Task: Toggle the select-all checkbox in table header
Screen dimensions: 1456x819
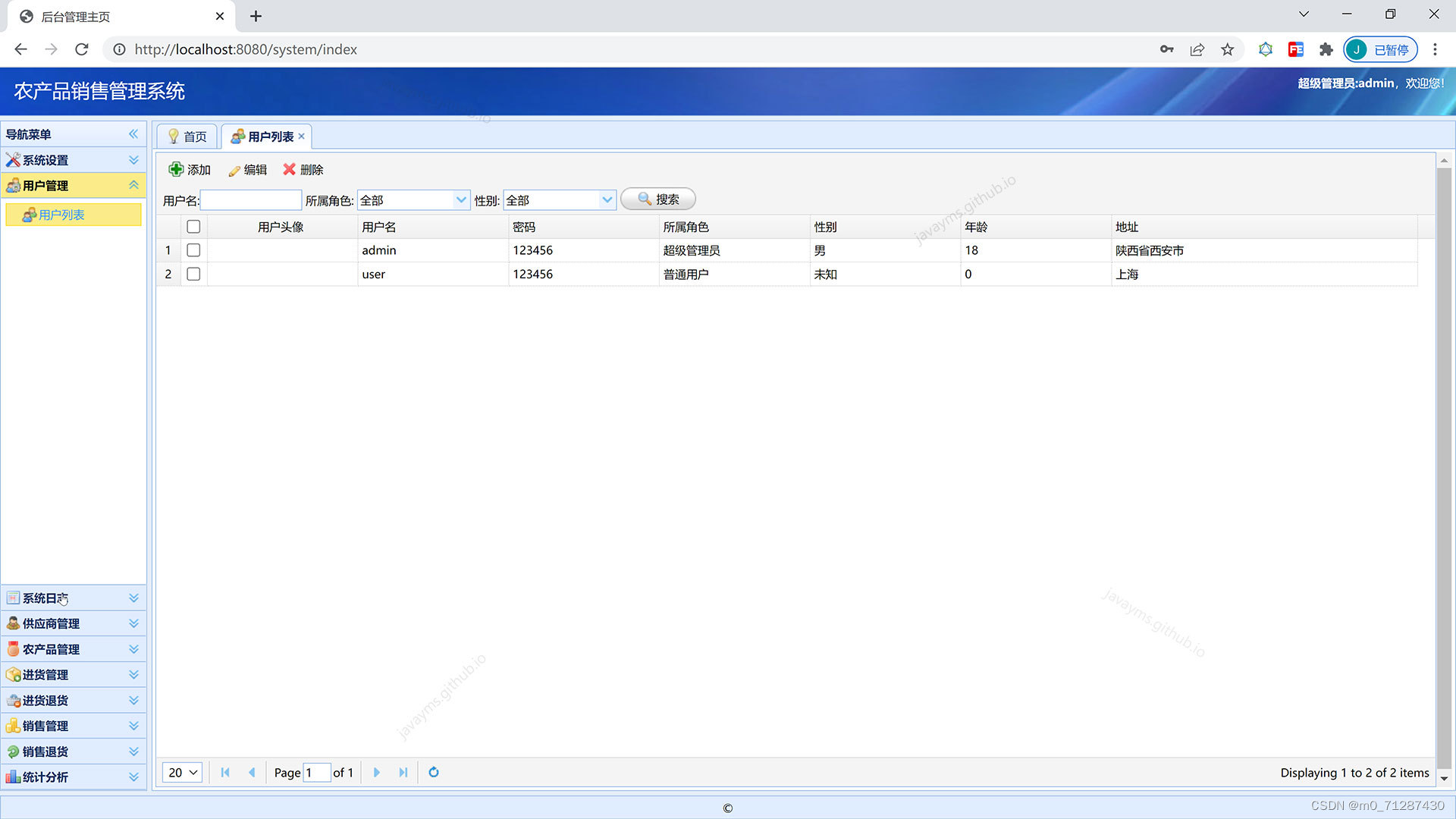Action: (193, 227)
